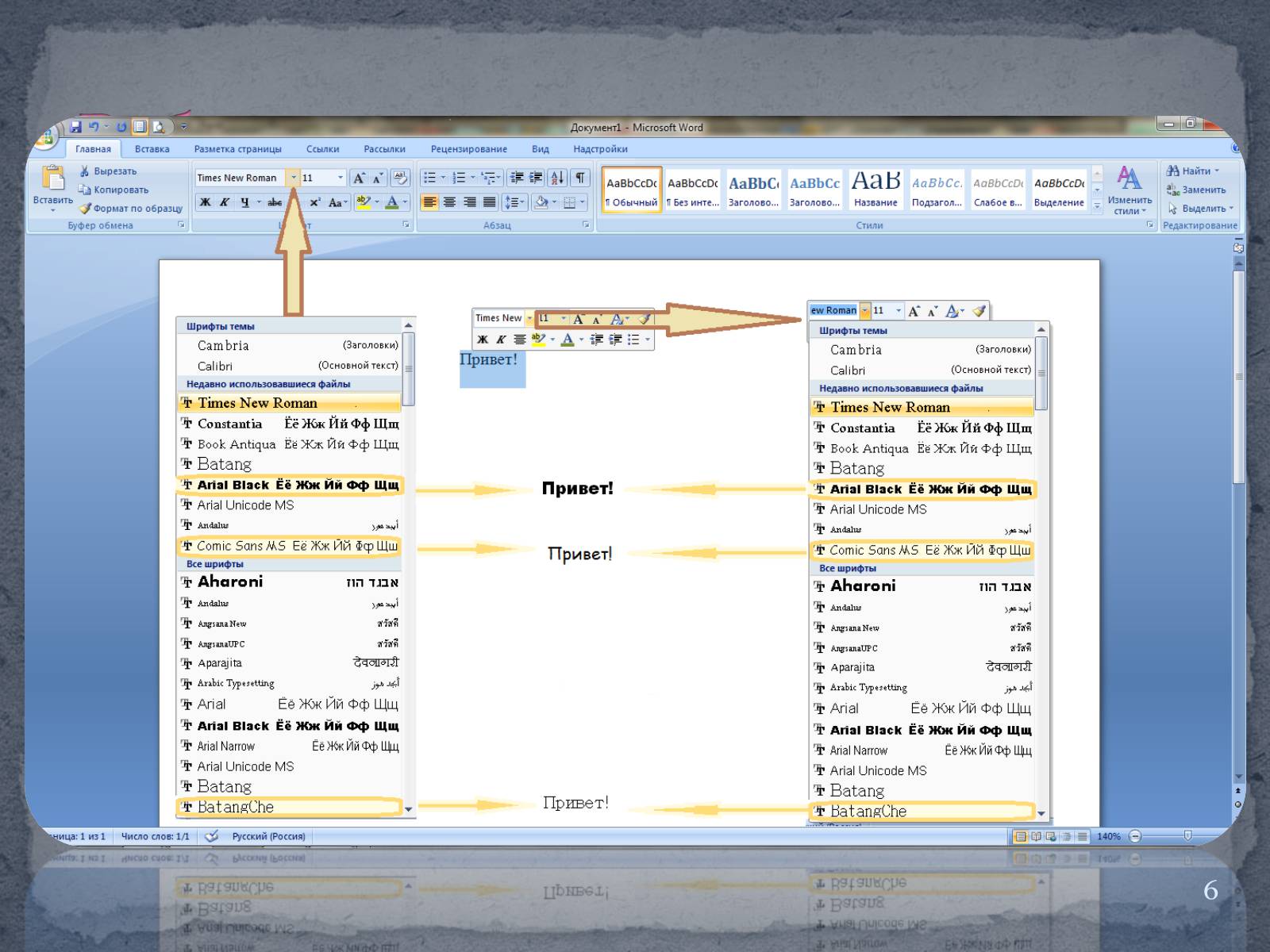Click Число слов: 1/1 in status bar
This screenshot has width=1270, height=952.
156,836
